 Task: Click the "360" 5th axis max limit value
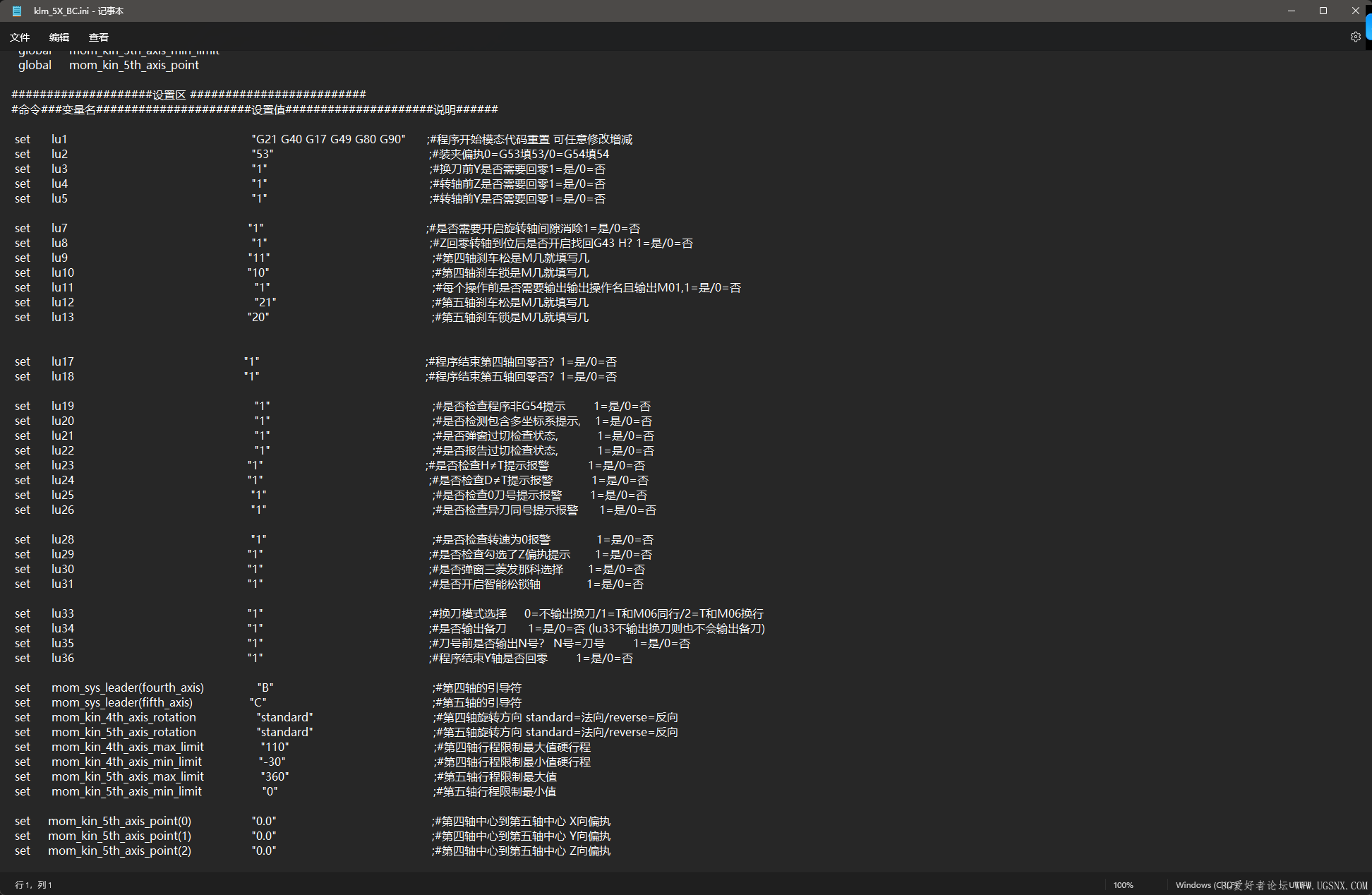(275, 776)
